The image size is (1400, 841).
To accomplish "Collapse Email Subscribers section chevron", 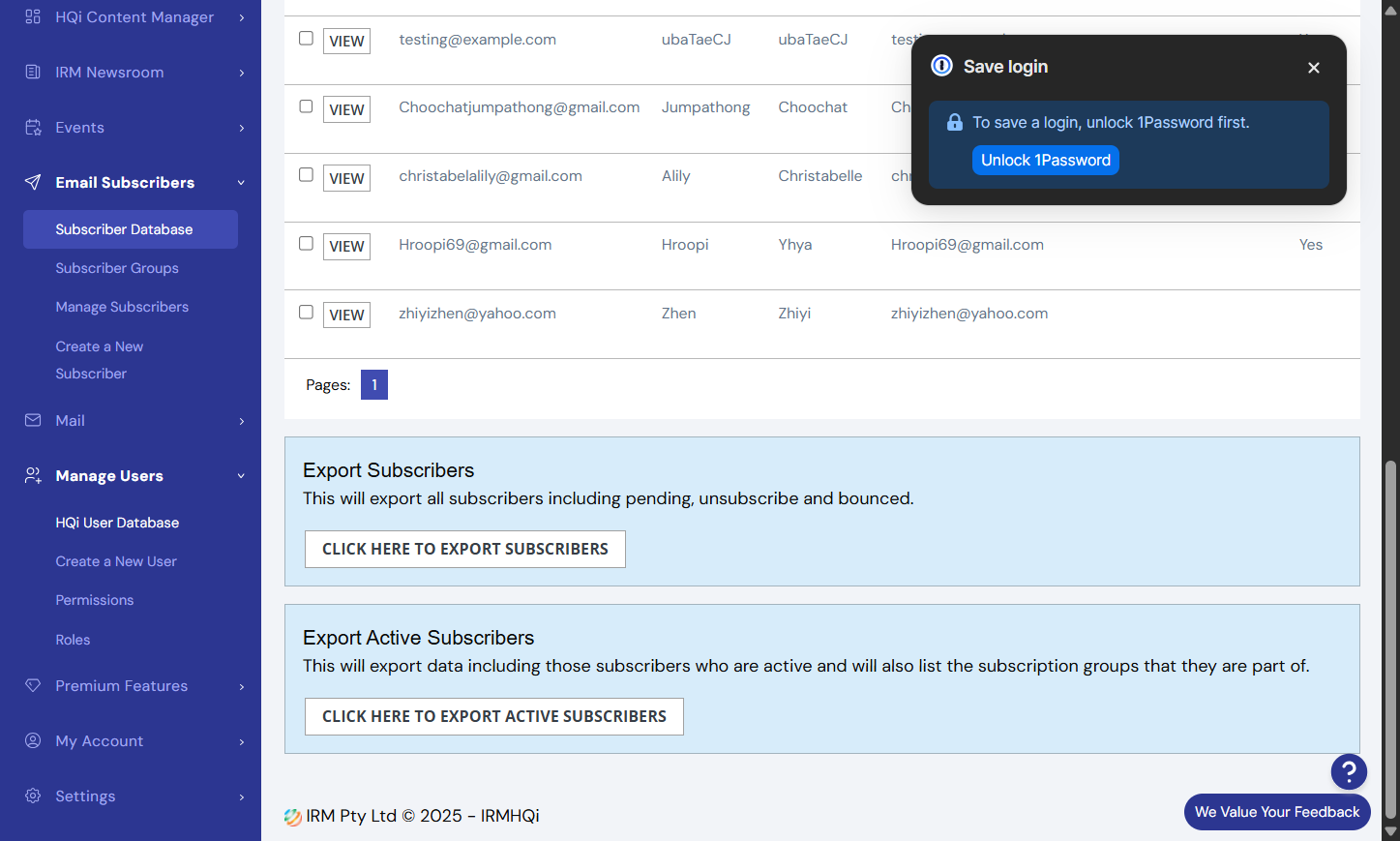I will [242, 183].
